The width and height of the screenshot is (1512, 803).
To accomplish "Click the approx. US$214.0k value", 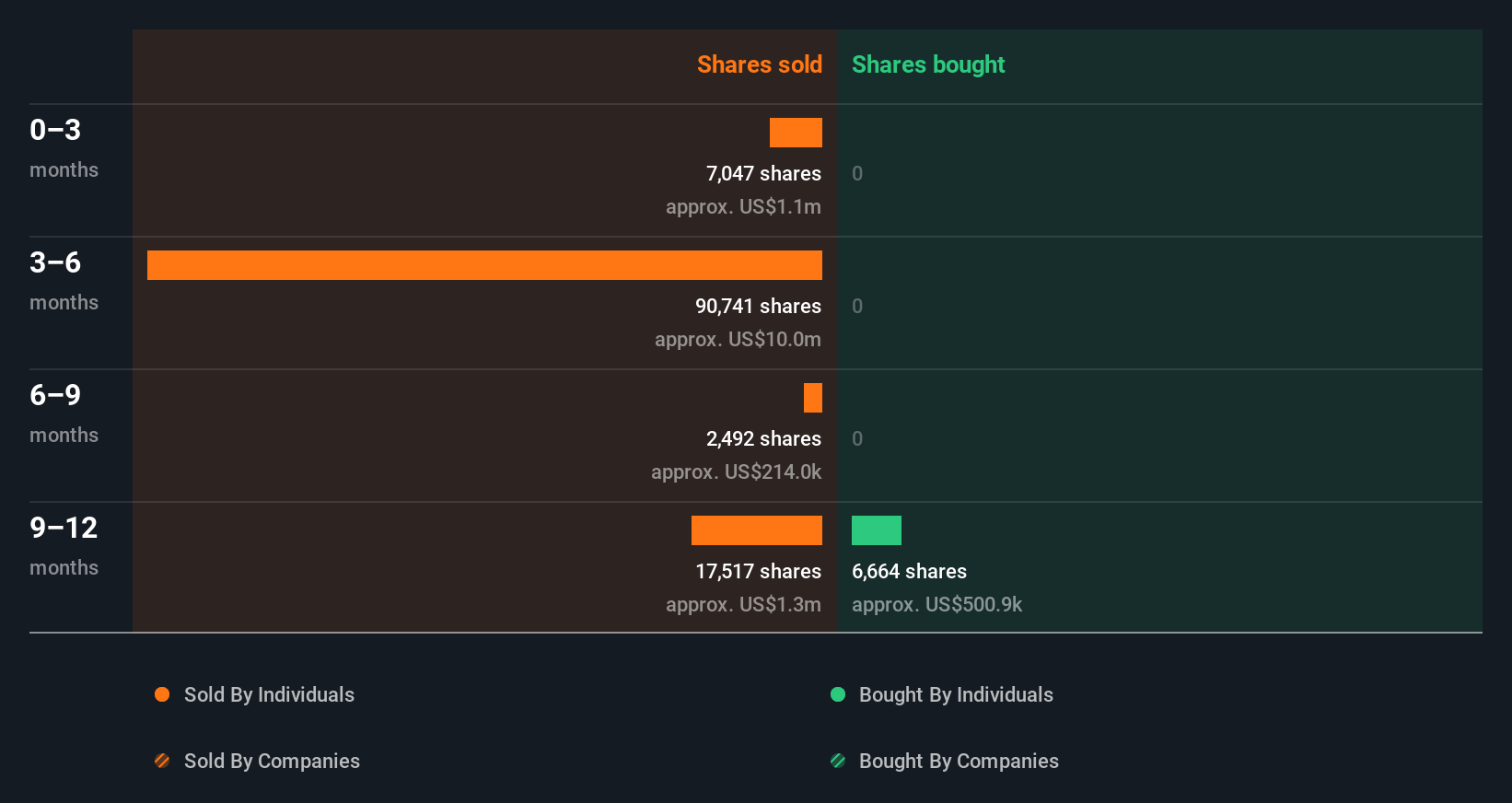I will coord(736,472).
